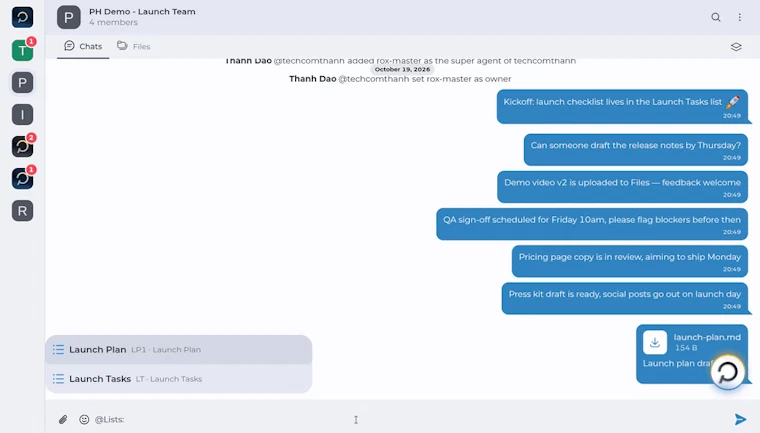Click the Pricing page copy message
This screenshot has height=433, width=760.
(x=630, y=261)
